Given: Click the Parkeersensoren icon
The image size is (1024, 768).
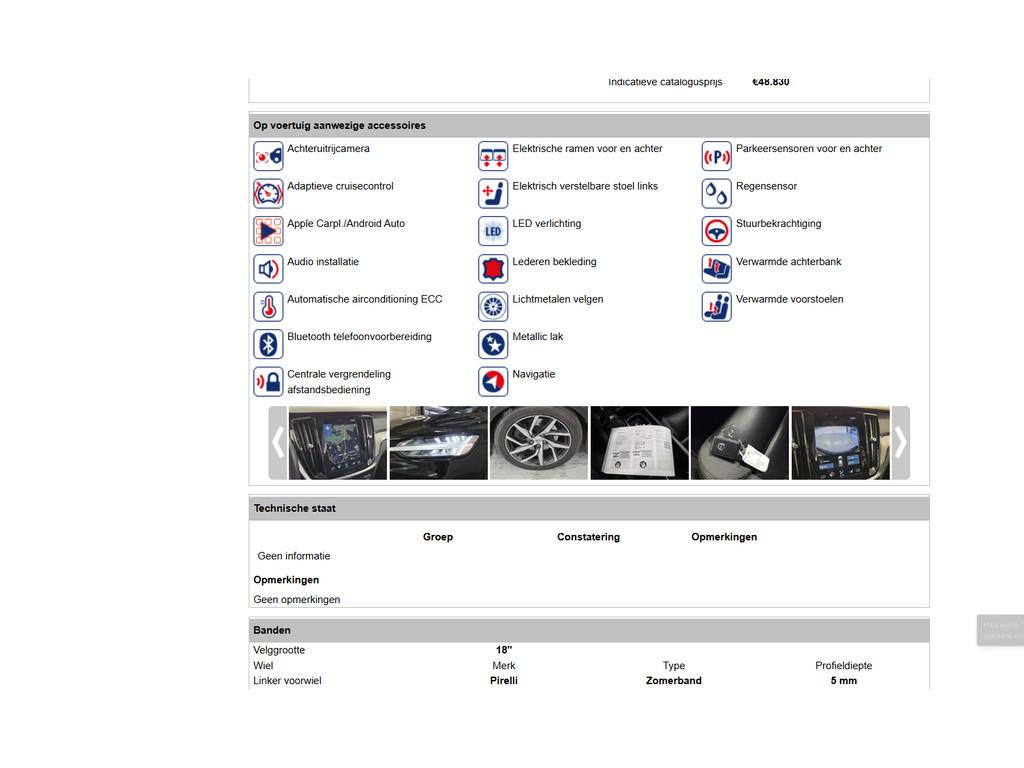Looking at the screenshot, I should [716, 156].
